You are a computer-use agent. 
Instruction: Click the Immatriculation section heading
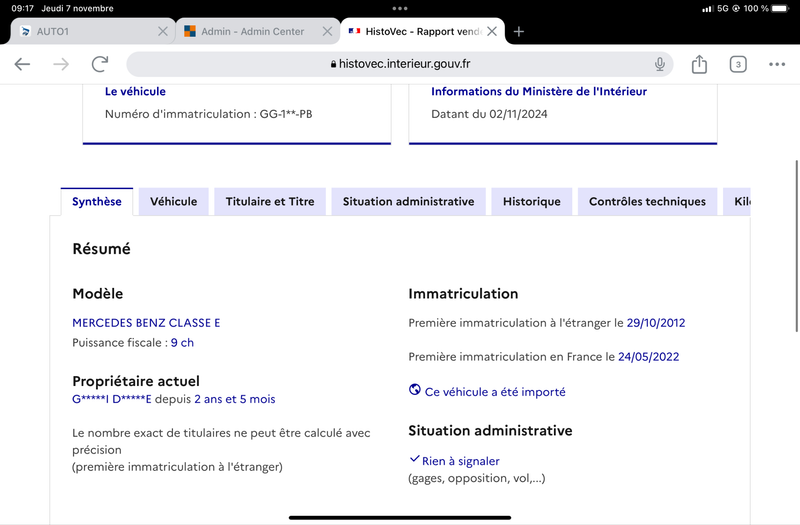[463, 294]
